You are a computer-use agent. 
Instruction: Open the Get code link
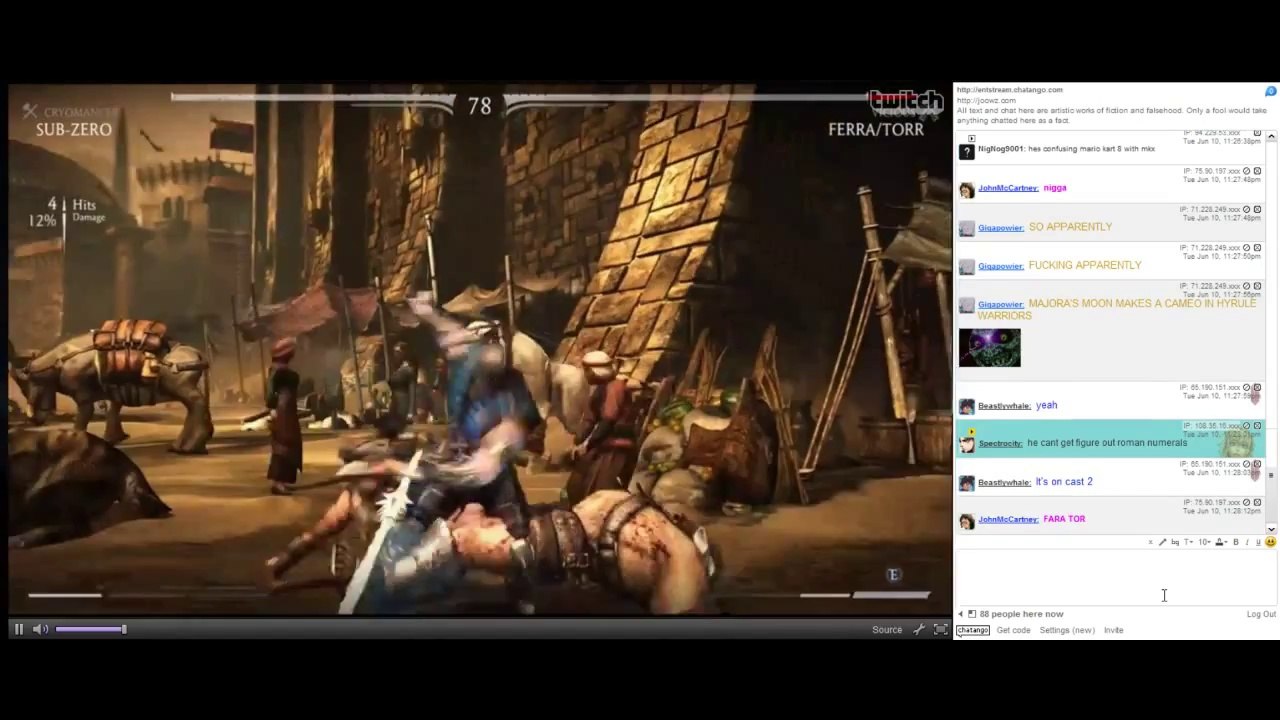coord(1013,630)
